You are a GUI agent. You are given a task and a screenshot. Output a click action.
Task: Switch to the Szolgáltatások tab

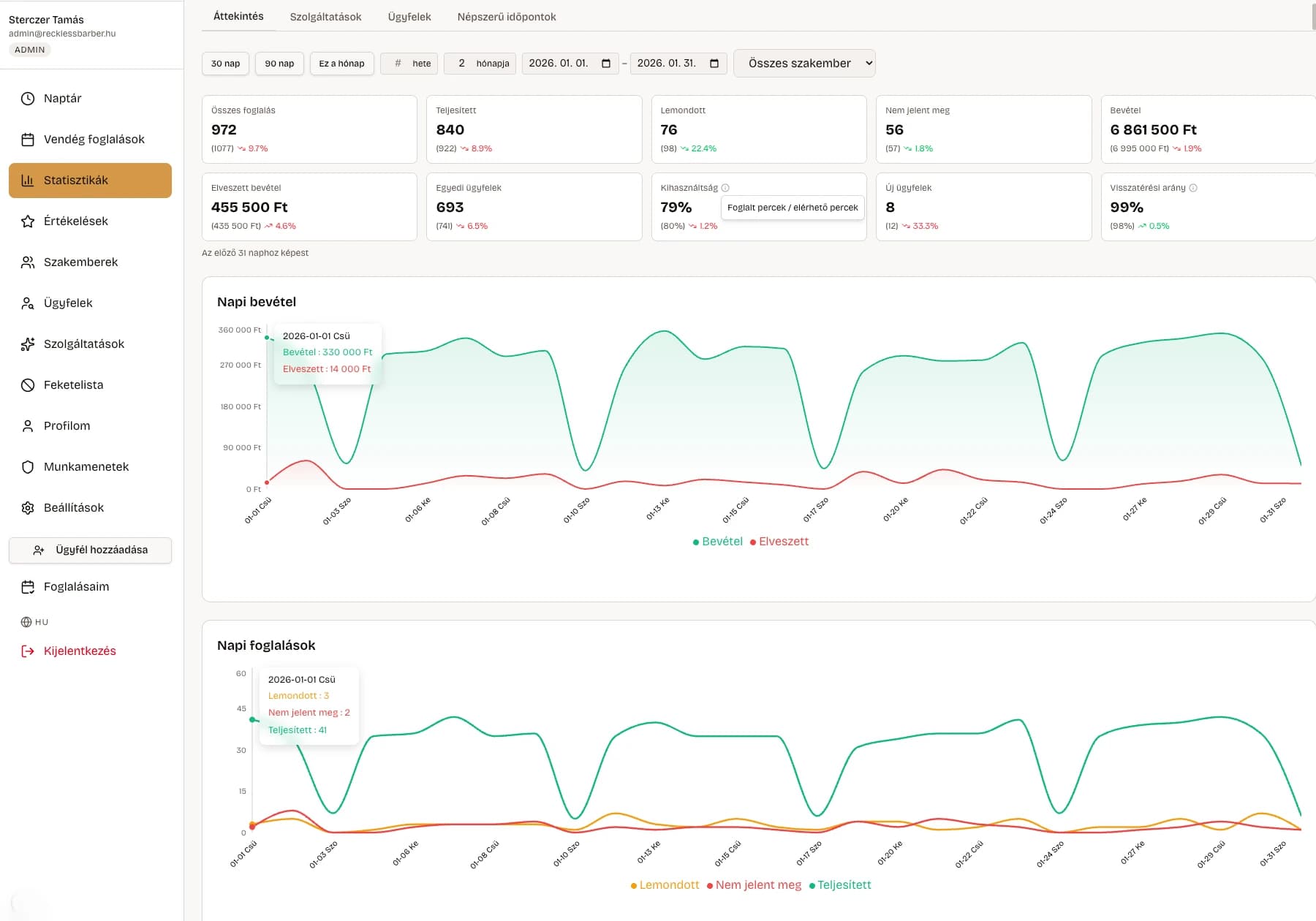pos(325,17)
